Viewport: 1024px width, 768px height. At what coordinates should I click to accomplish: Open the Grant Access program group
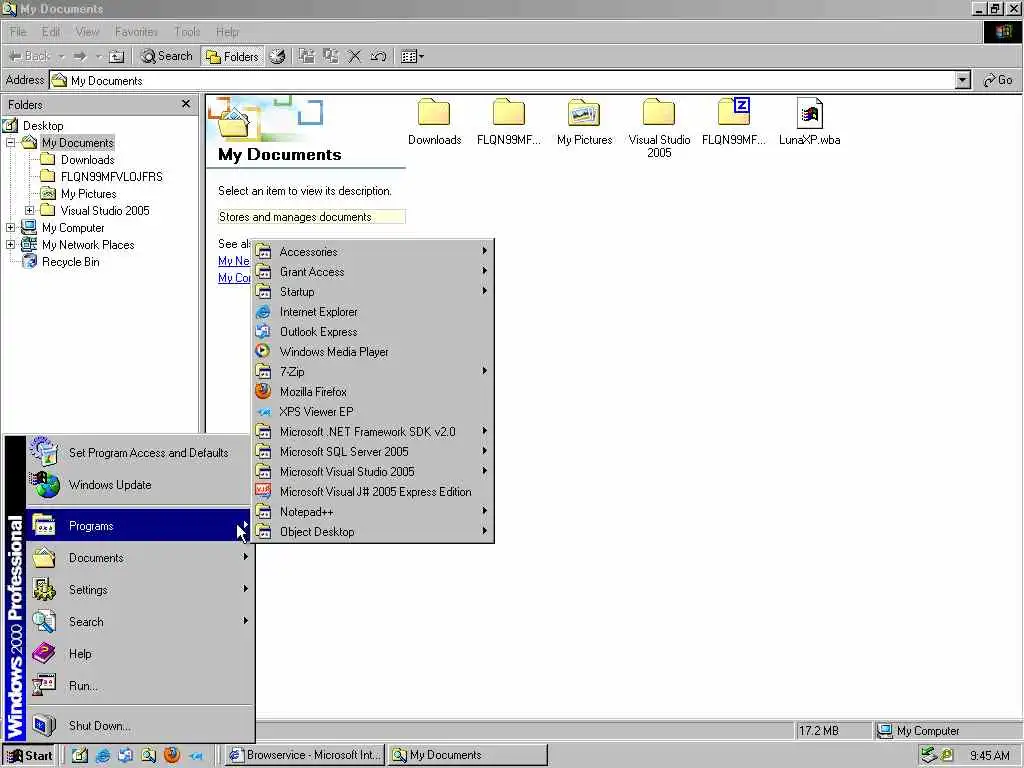372,272
